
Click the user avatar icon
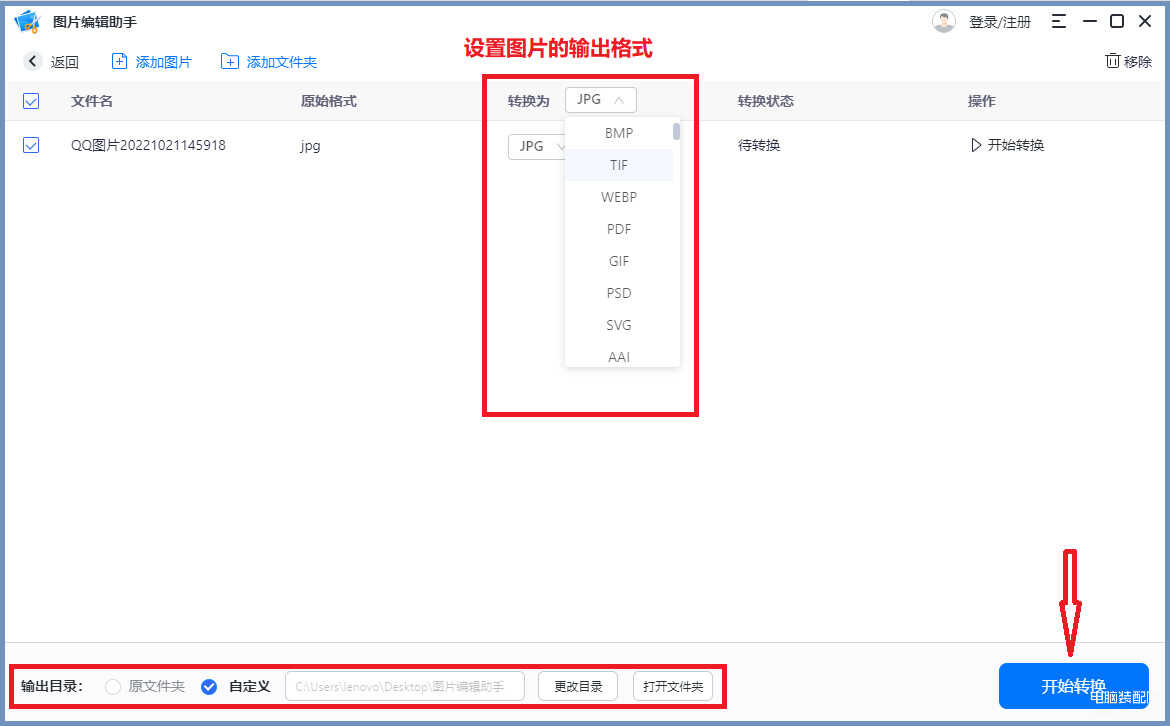(x=943, y=21)
